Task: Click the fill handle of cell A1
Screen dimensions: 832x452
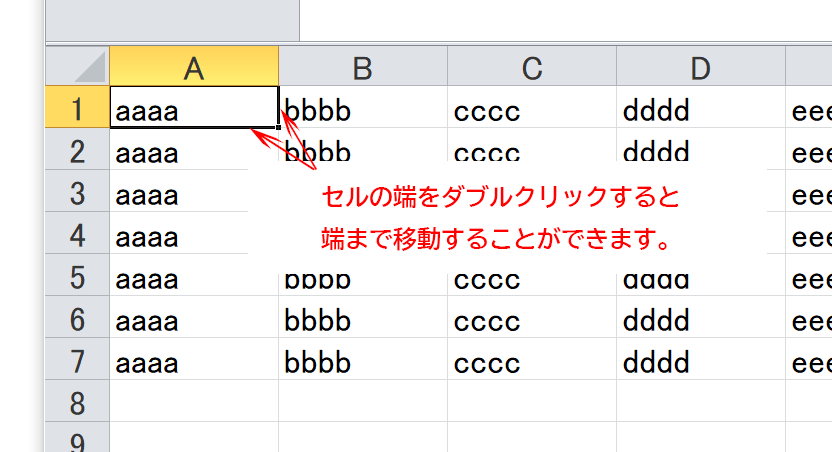Action: pyautogui.click(x=278, y=127)
